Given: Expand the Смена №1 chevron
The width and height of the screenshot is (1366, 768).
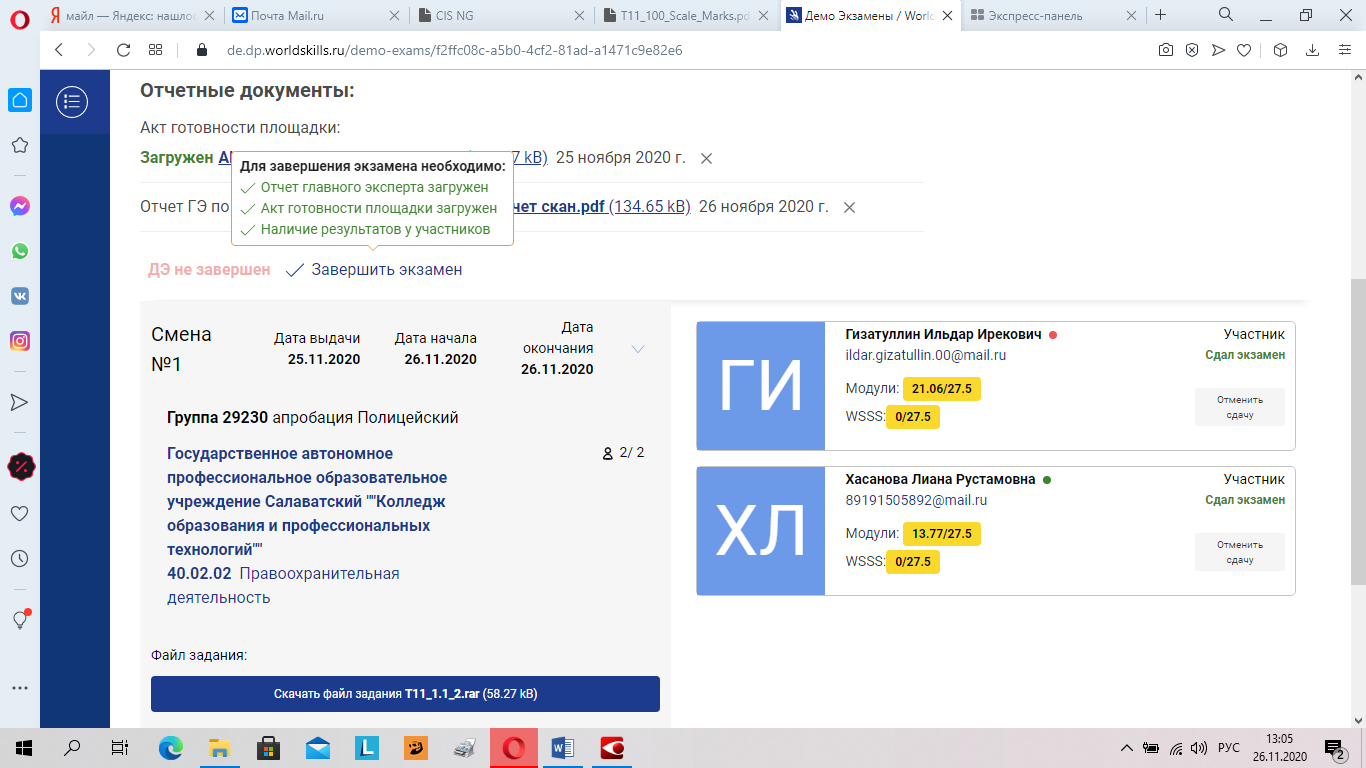Looking at the screenshot, I should click(638, 349).
